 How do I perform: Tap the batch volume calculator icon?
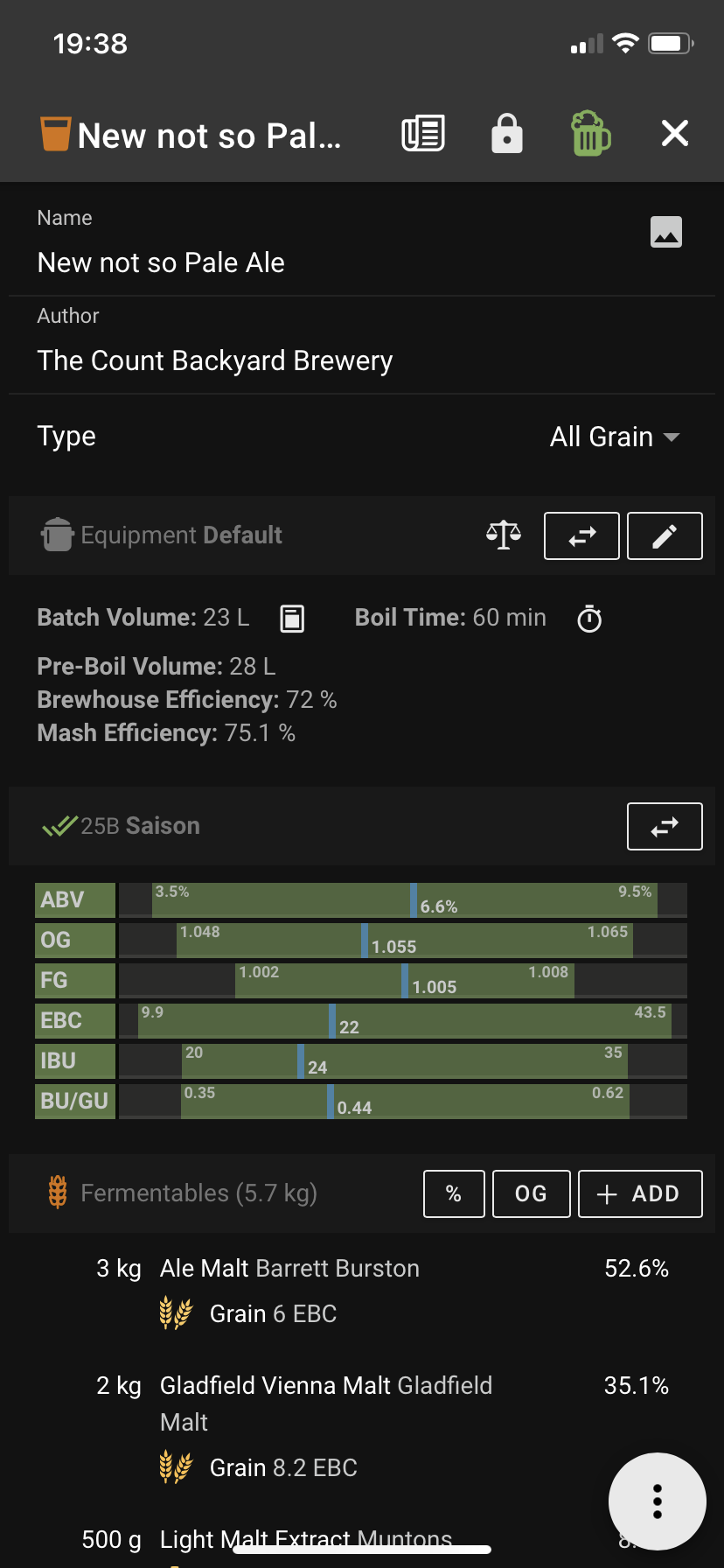pos(292,619)
